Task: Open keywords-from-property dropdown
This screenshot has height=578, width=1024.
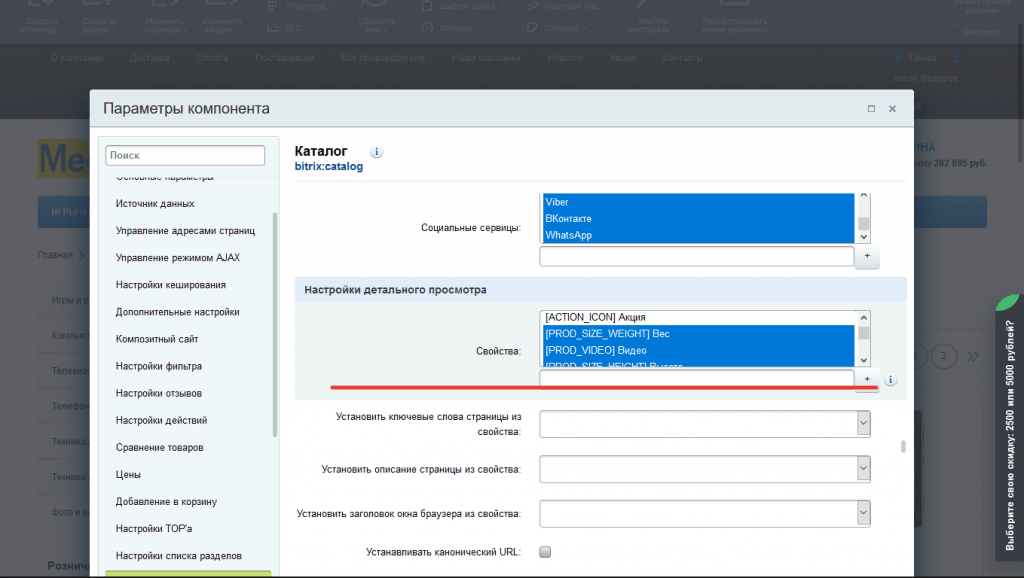Action: pyautogui.click(x=863, y=423)
